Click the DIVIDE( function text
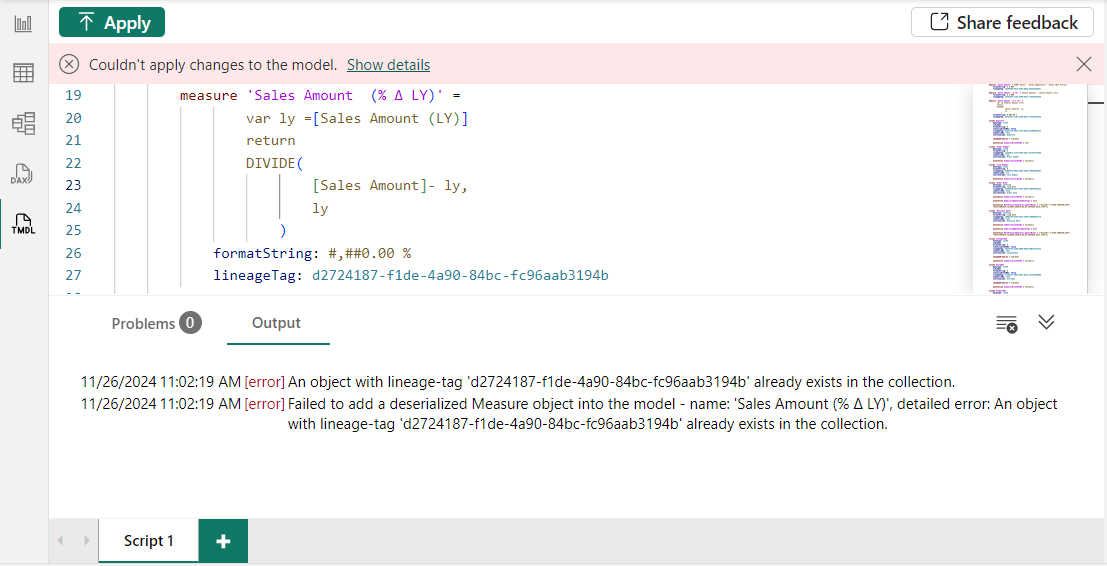The height and width of the screenshot is (566, 1107). tap(275, 163)
